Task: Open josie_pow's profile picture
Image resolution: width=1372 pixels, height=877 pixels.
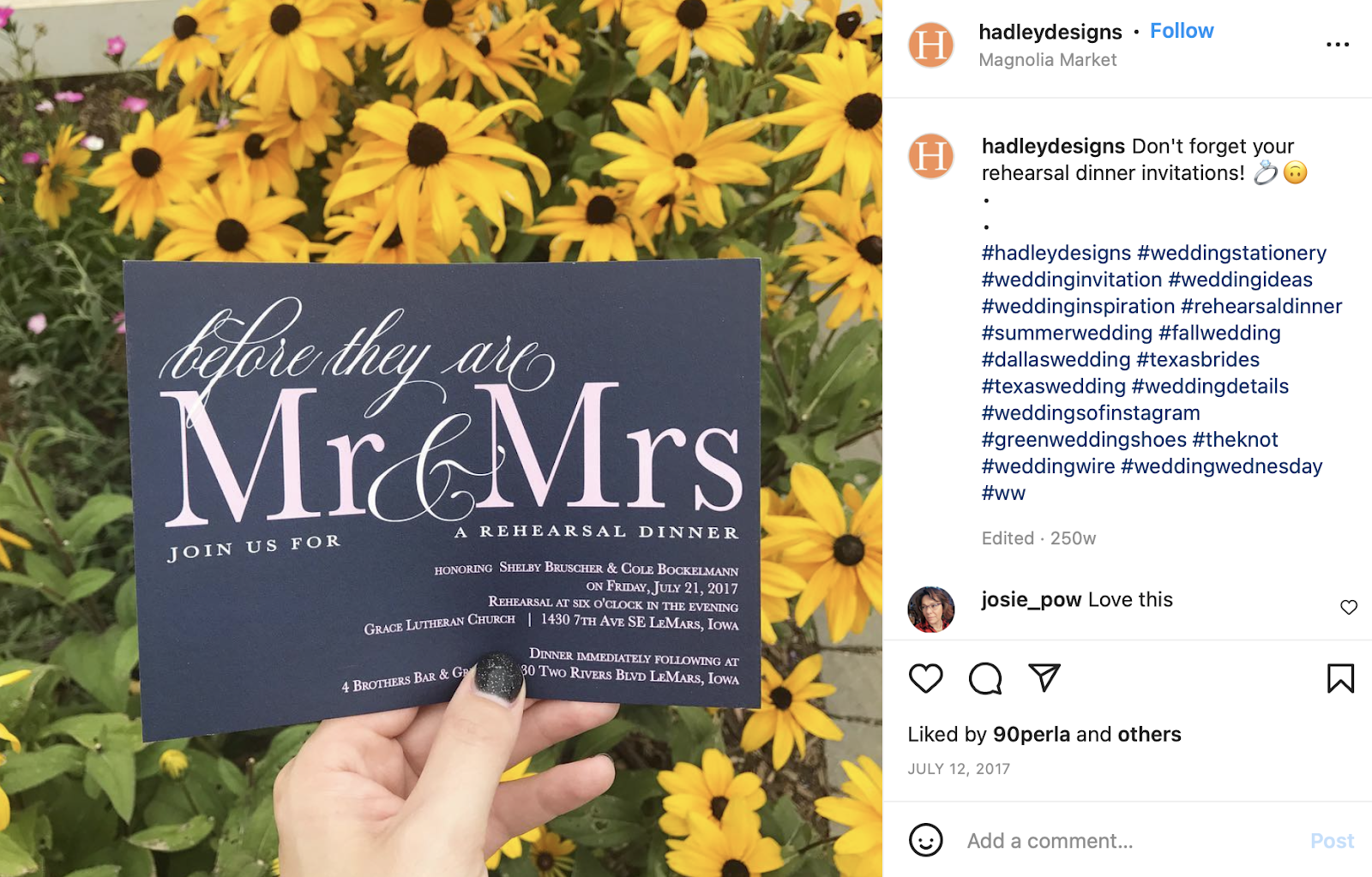Action: 931,610
